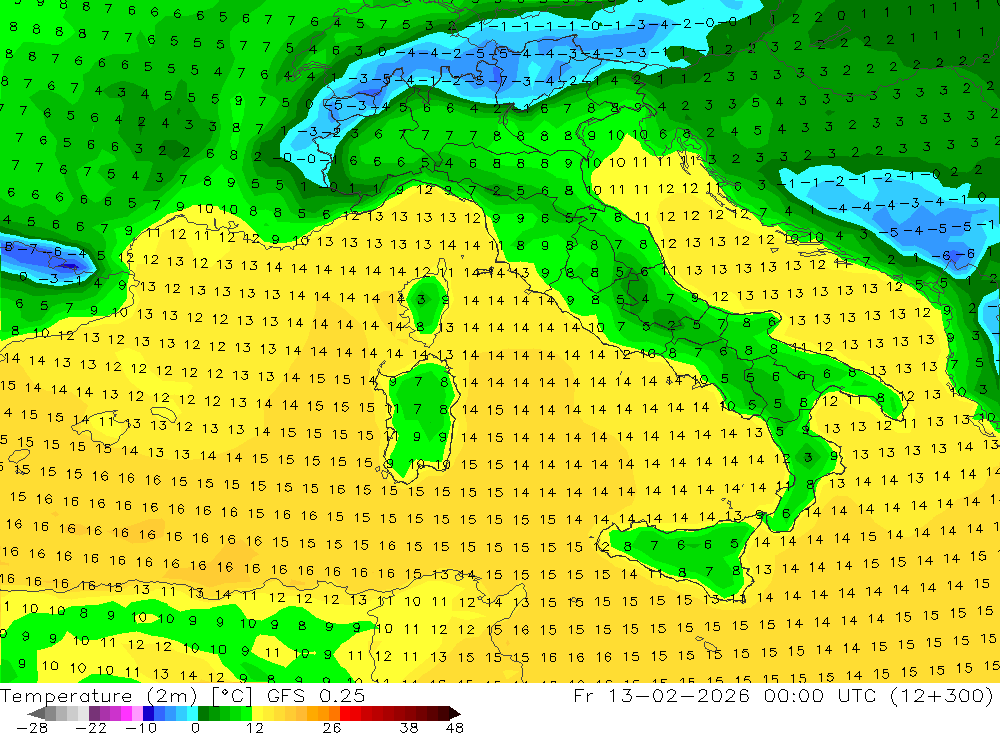
Task: Click the "-22" legend scale value
Action: pos(91,727)
